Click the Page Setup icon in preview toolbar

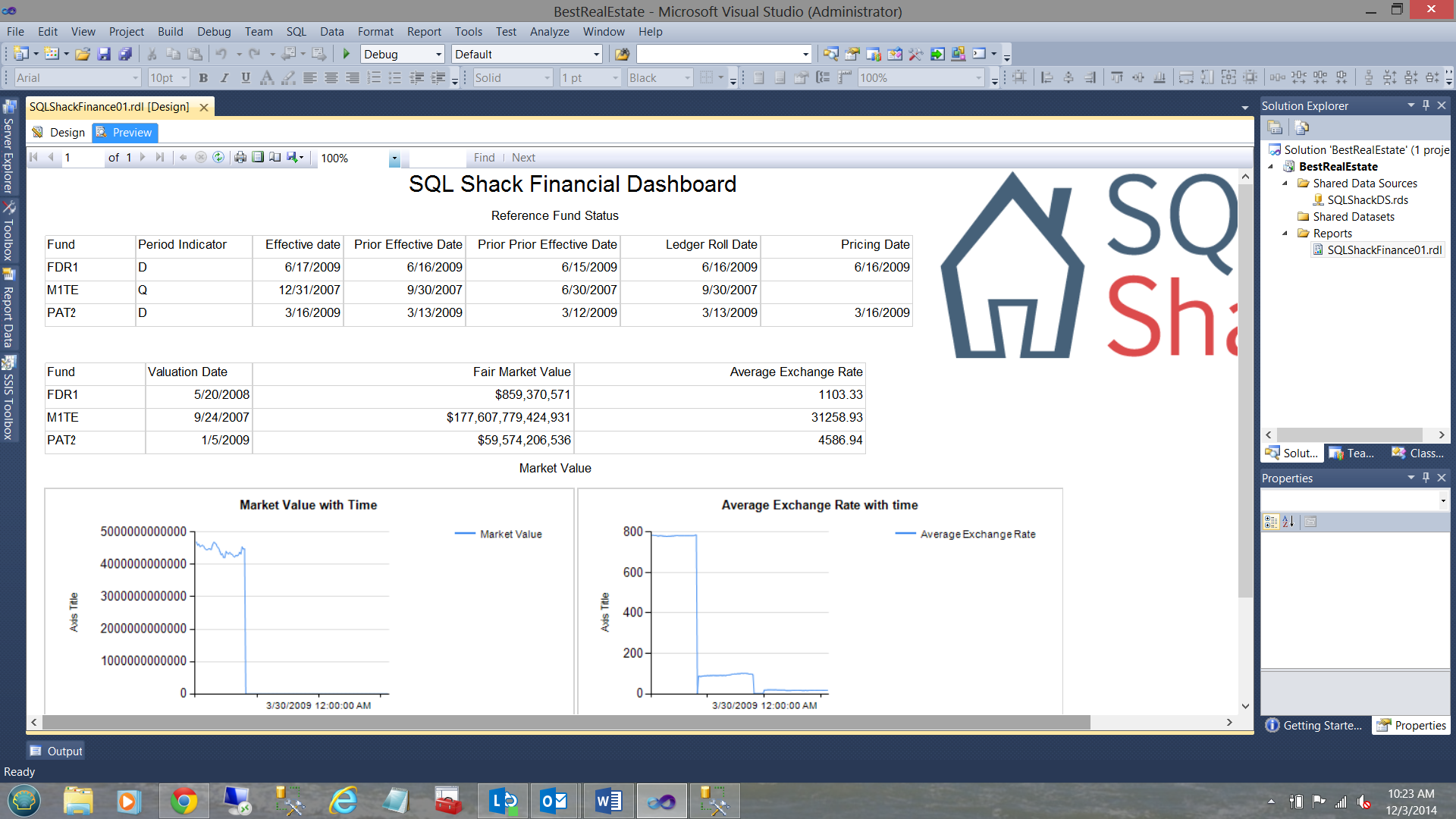[275, 157]
